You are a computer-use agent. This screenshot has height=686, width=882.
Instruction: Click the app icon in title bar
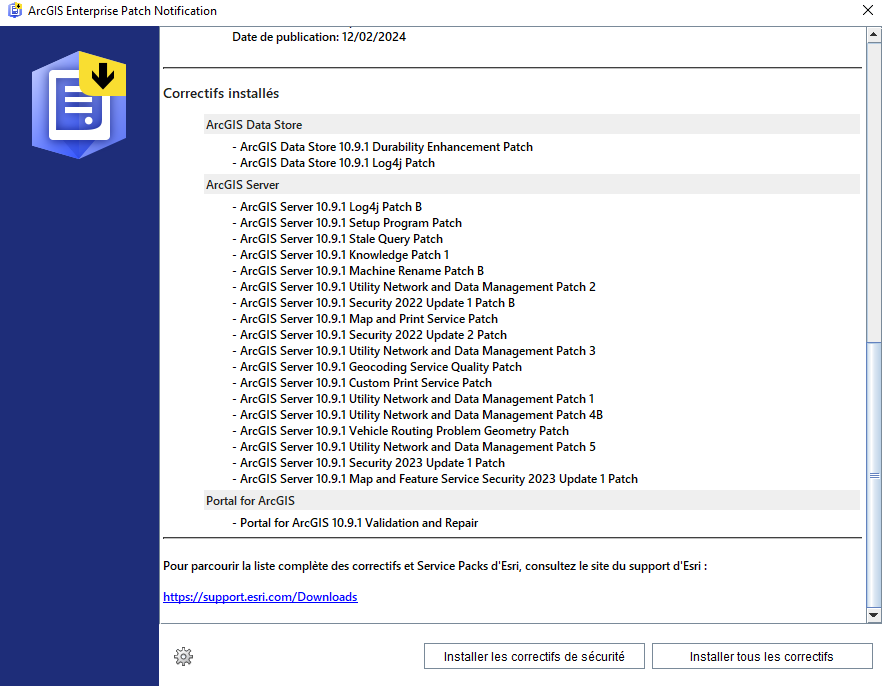pyautogui.click(x=15, y=10)
